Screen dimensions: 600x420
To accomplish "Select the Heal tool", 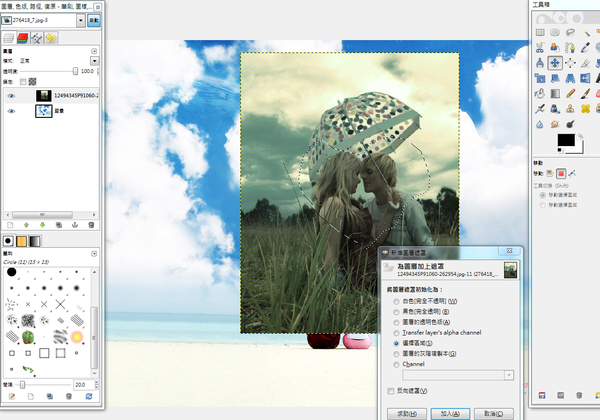I will (x=585, y=109).
